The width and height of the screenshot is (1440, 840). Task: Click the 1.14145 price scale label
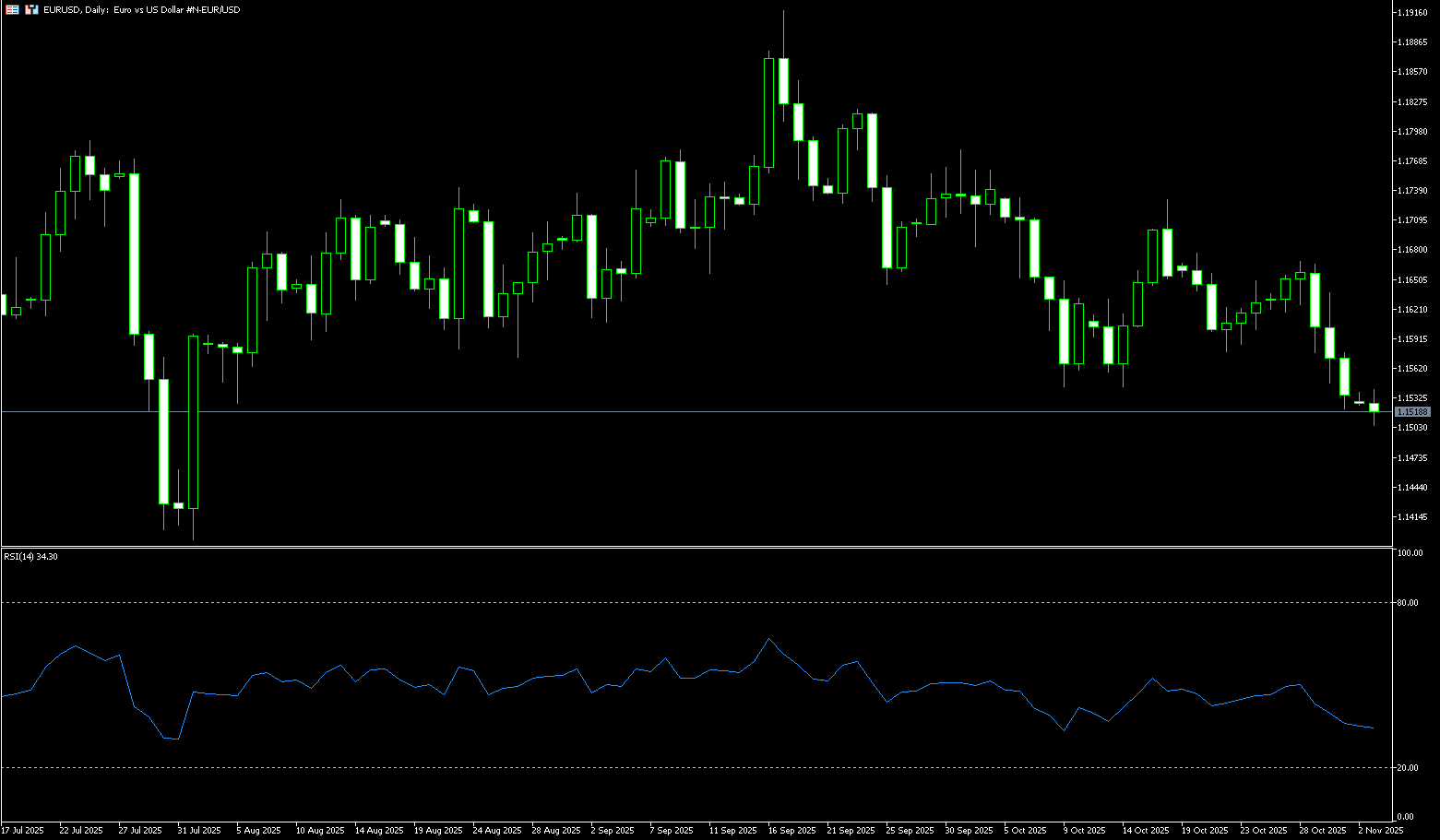(1412, 517)
